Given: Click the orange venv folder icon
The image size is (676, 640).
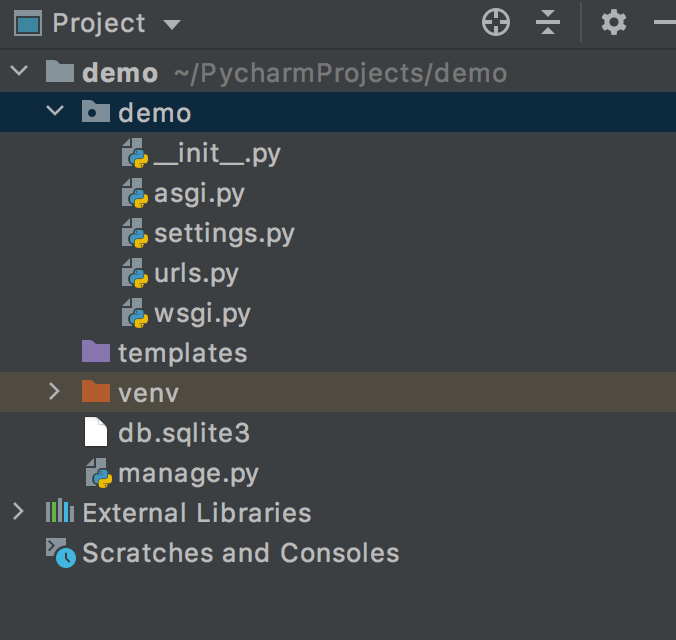Looking at the screenshot, I should click(96, 392).
